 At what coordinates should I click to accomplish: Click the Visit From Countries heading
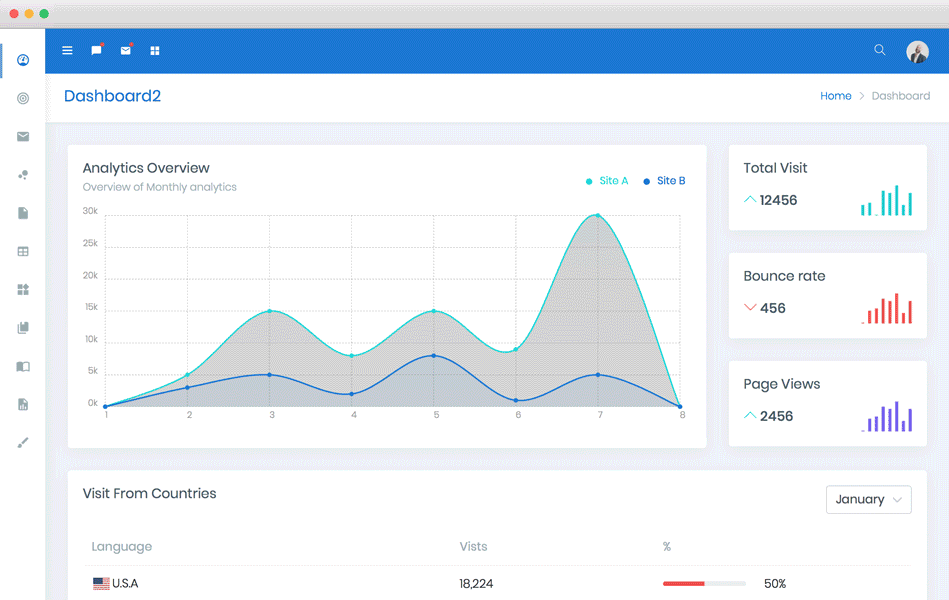coord(149,493)
